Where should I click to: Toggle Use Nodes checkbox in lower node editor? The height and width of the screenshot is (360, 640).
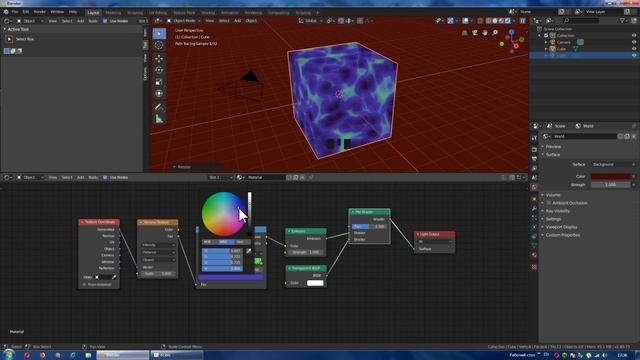click(105, 178)
